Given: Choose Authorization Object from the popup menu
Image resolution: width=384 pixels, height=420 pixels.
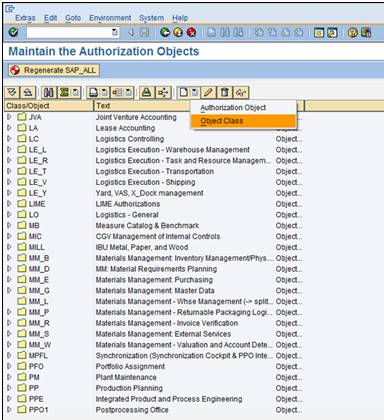Looking at the screenshot, I should 243,108.
